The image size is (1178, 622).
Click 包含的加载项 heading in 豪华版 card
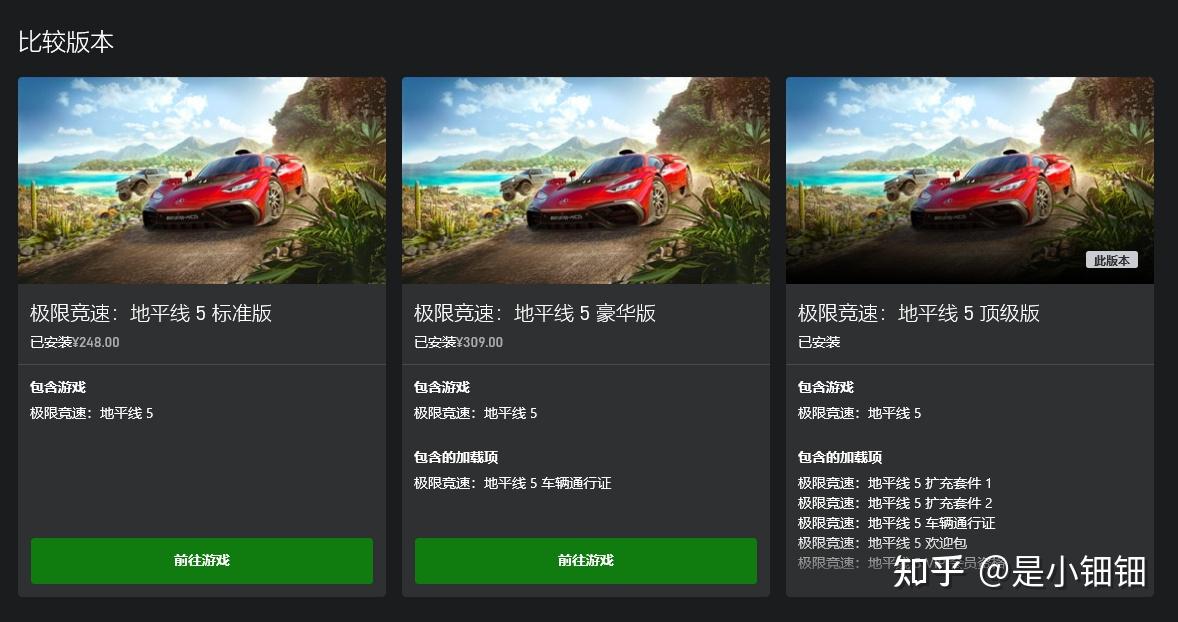tap(456, 457)
